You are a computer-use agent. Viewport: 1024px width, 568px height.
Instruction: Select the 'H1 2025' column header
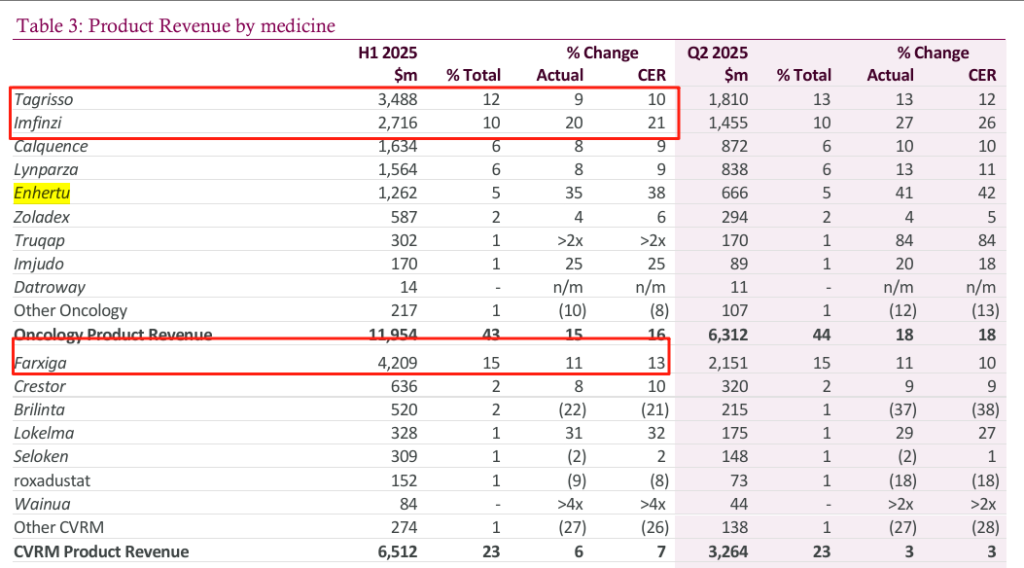(387, 53)
